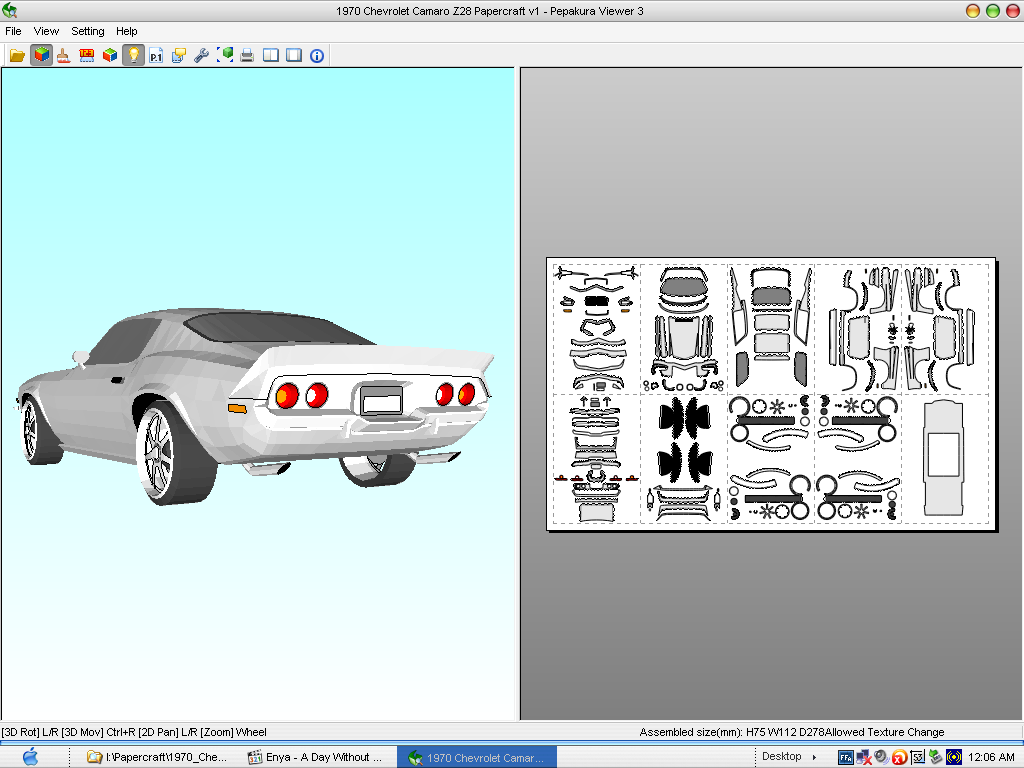The image size is (1024, 768).
Task: Toggle the light bulb lighting button
Action: tap(133, 56)
